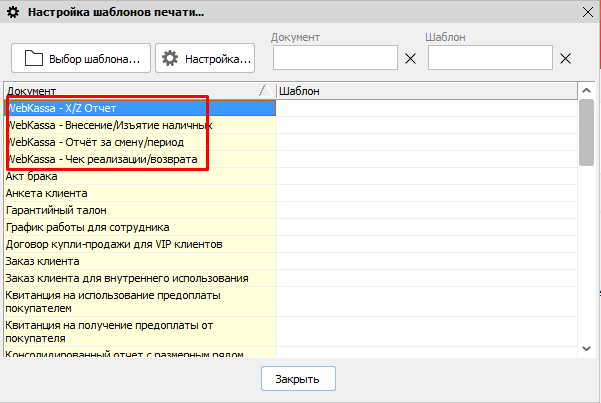Image resolution: width=601 pixels, height=403 pixels.
Task: Click the gear icon in title bar
Action: [x=13, y=12]
